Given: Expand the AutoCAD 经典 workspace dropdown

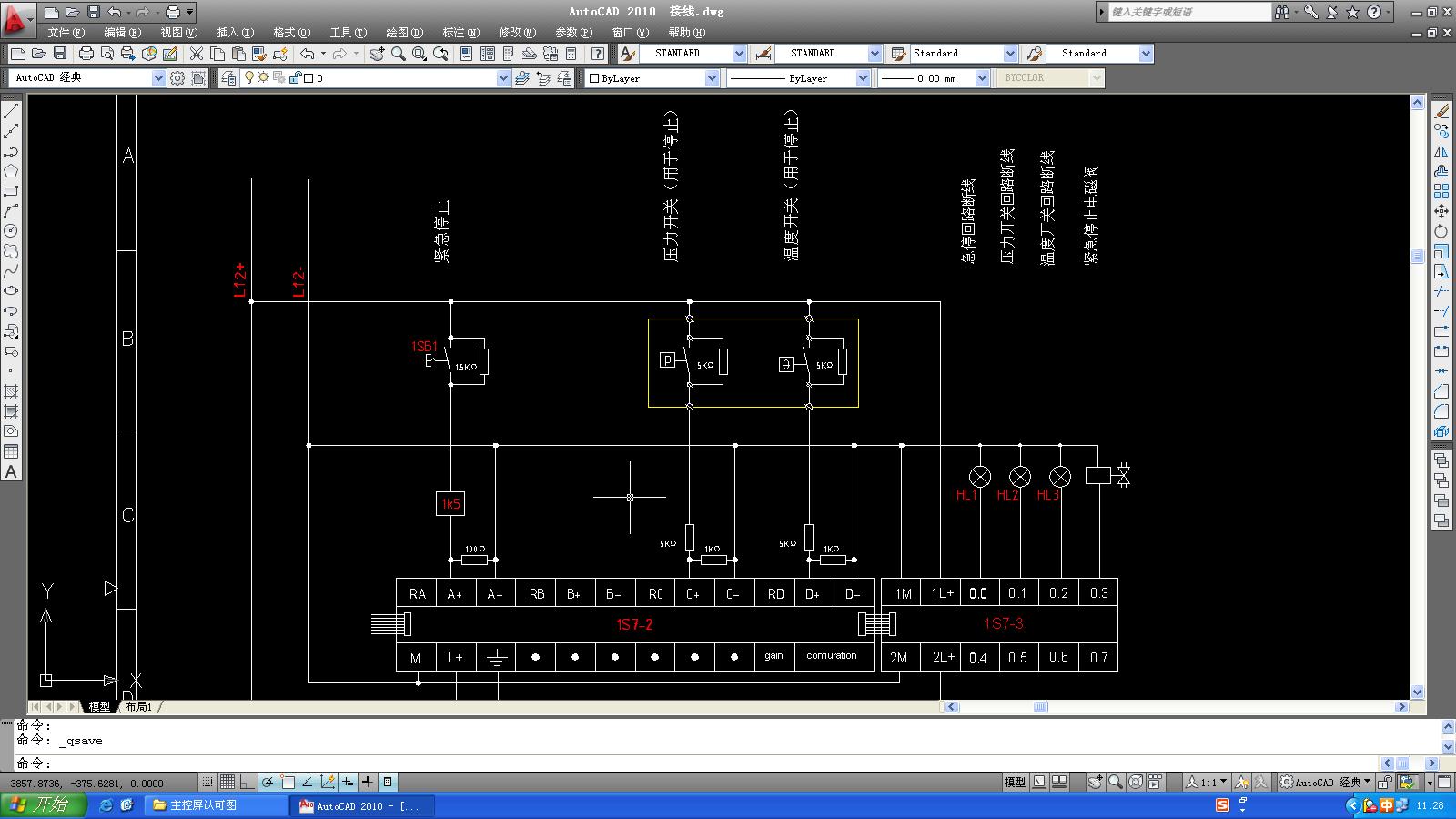Looking at the screenshot, I should tap(158, 78).
